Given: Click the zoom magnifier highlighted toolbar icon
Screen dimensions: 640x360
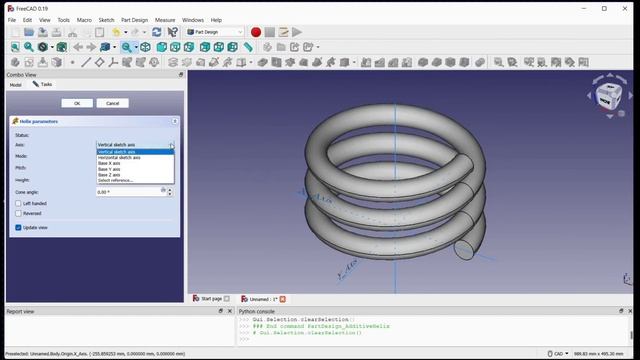Looking at the screenshot, I should pyautogui.click(x=127, y=47).
